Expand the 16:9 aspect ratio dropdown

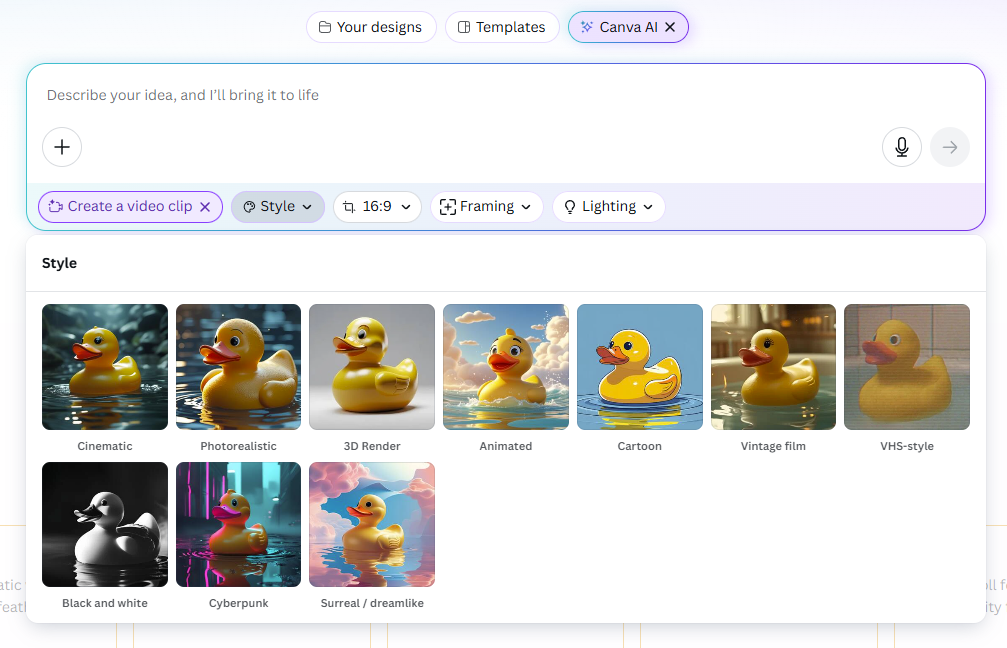(x=377, y=207)
